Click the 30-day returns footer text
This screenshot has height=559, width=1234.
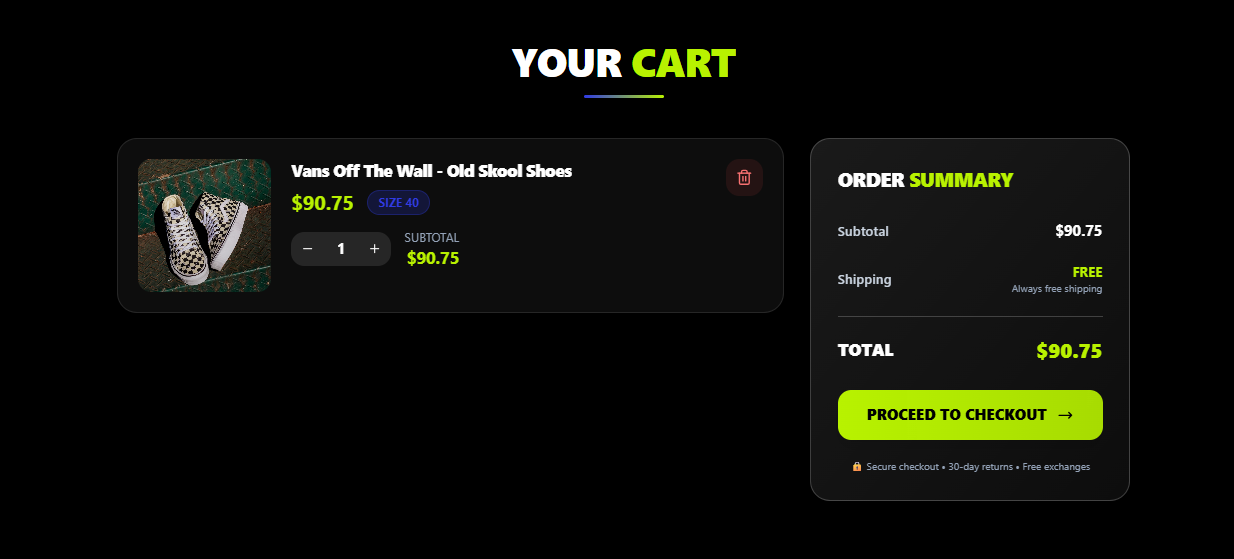point(980,467)
